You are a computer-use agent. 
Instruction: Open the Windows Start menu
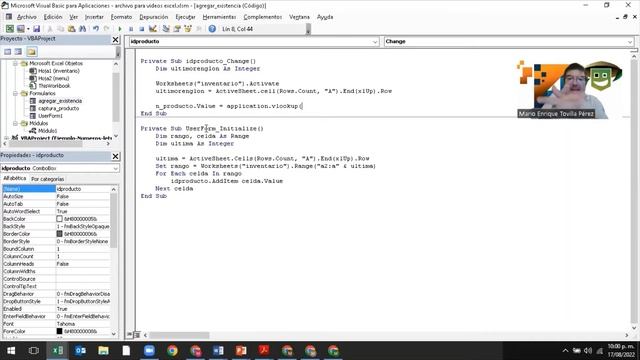(x=11, y=351)
